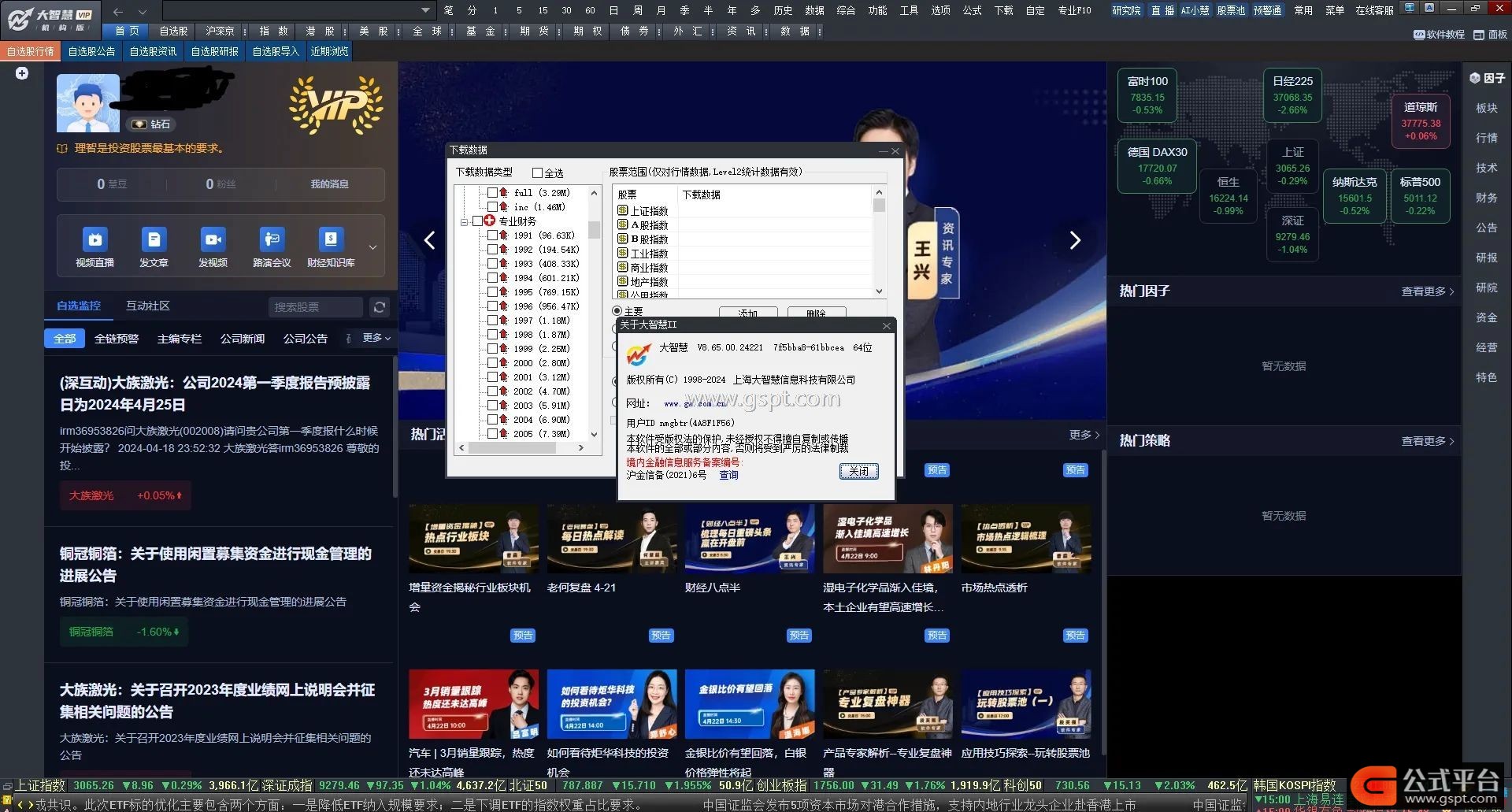Click the 钻石 diamond badge
The width and height of the screenshot is (1512, 812).
pos(150,124)
